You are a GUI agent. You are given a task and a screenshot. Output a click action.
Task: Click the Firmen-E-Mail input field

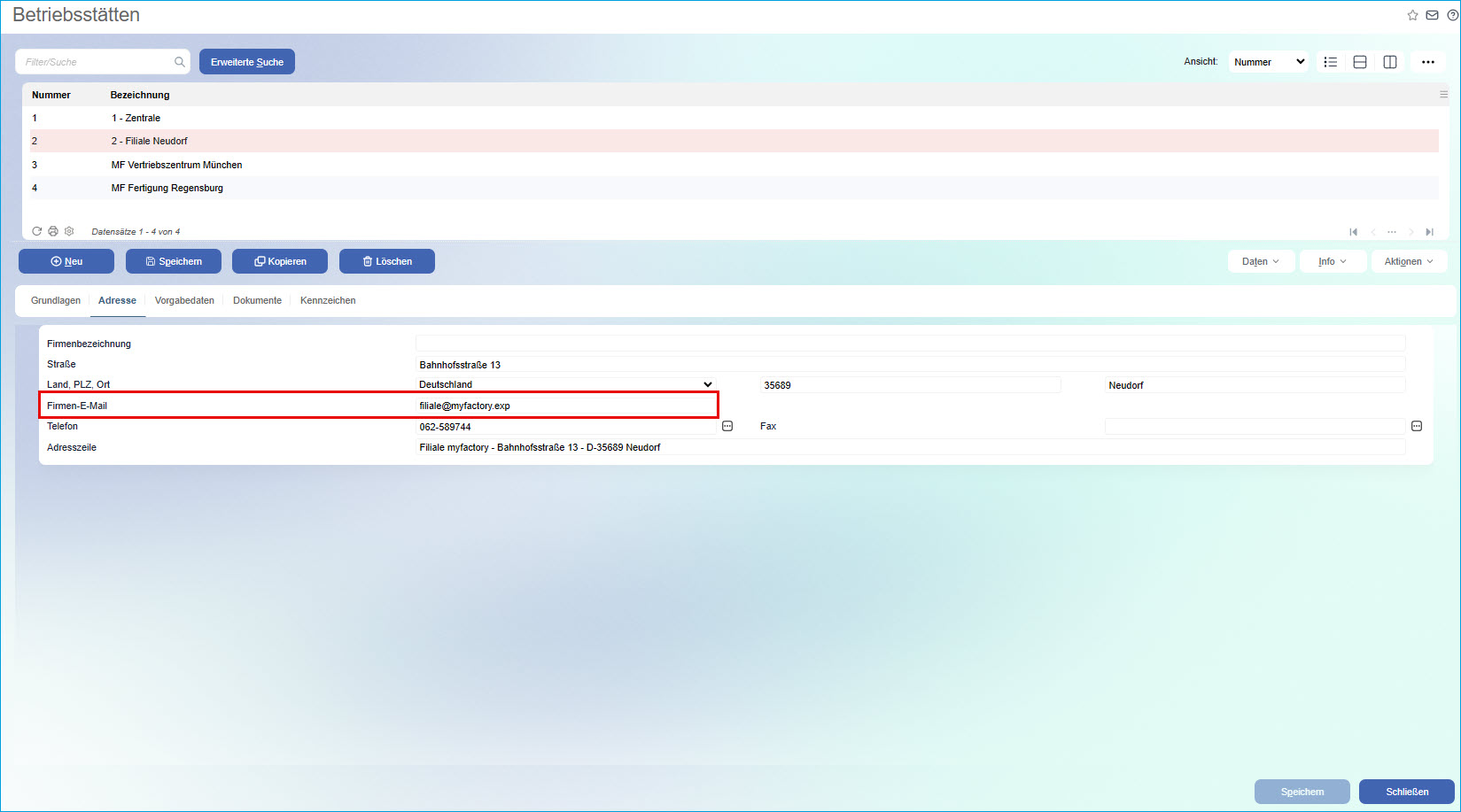click(565, 406)
